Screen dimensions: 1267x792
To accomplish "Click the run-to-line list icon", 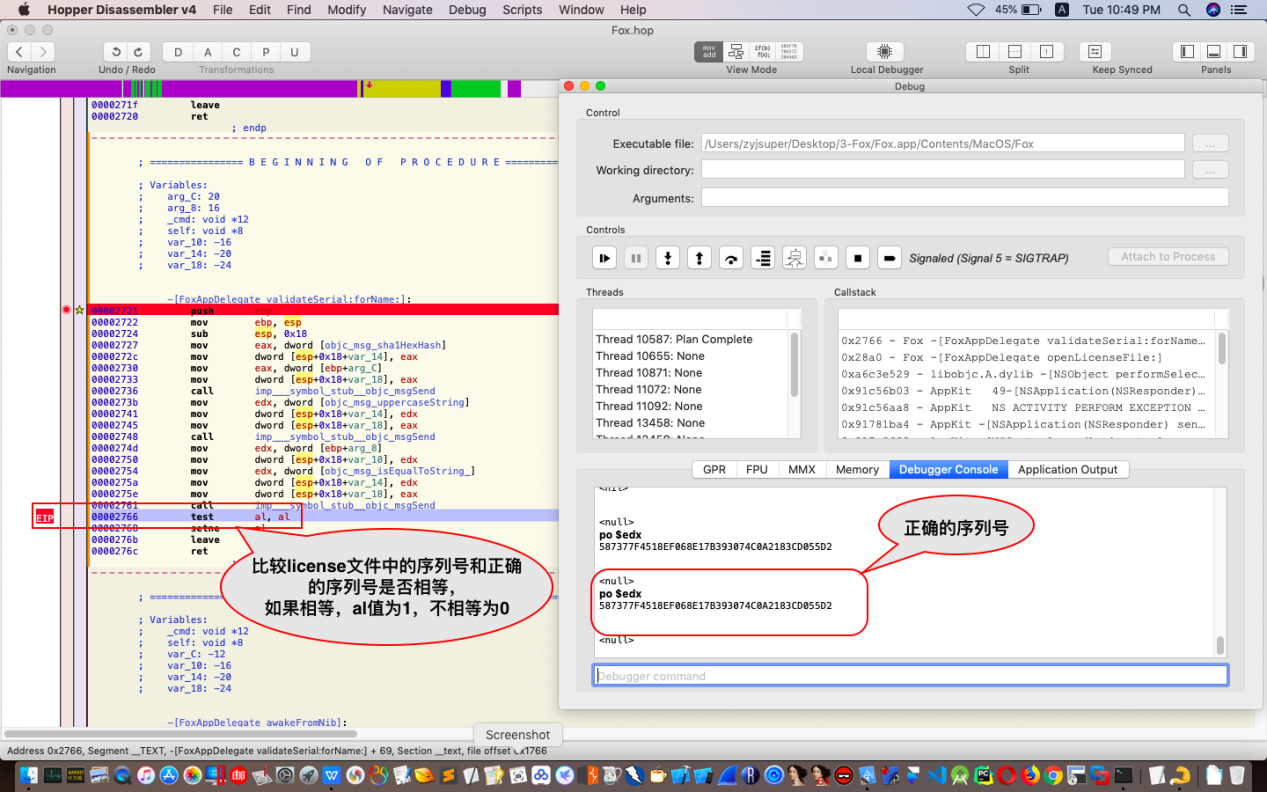I will (x=763, y=258).
